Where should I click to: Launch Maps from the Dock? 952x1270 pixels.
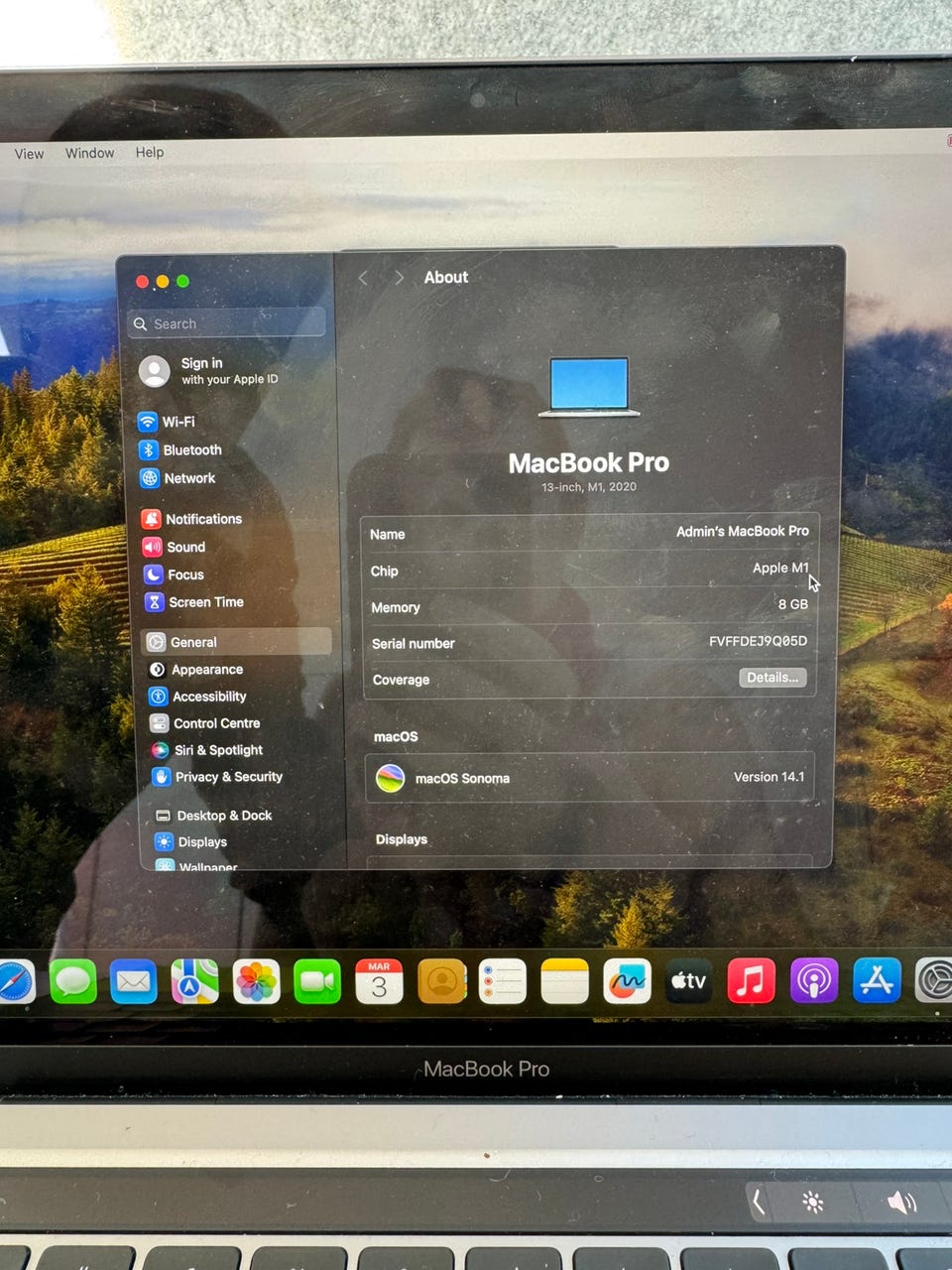[x=195, y=982]
